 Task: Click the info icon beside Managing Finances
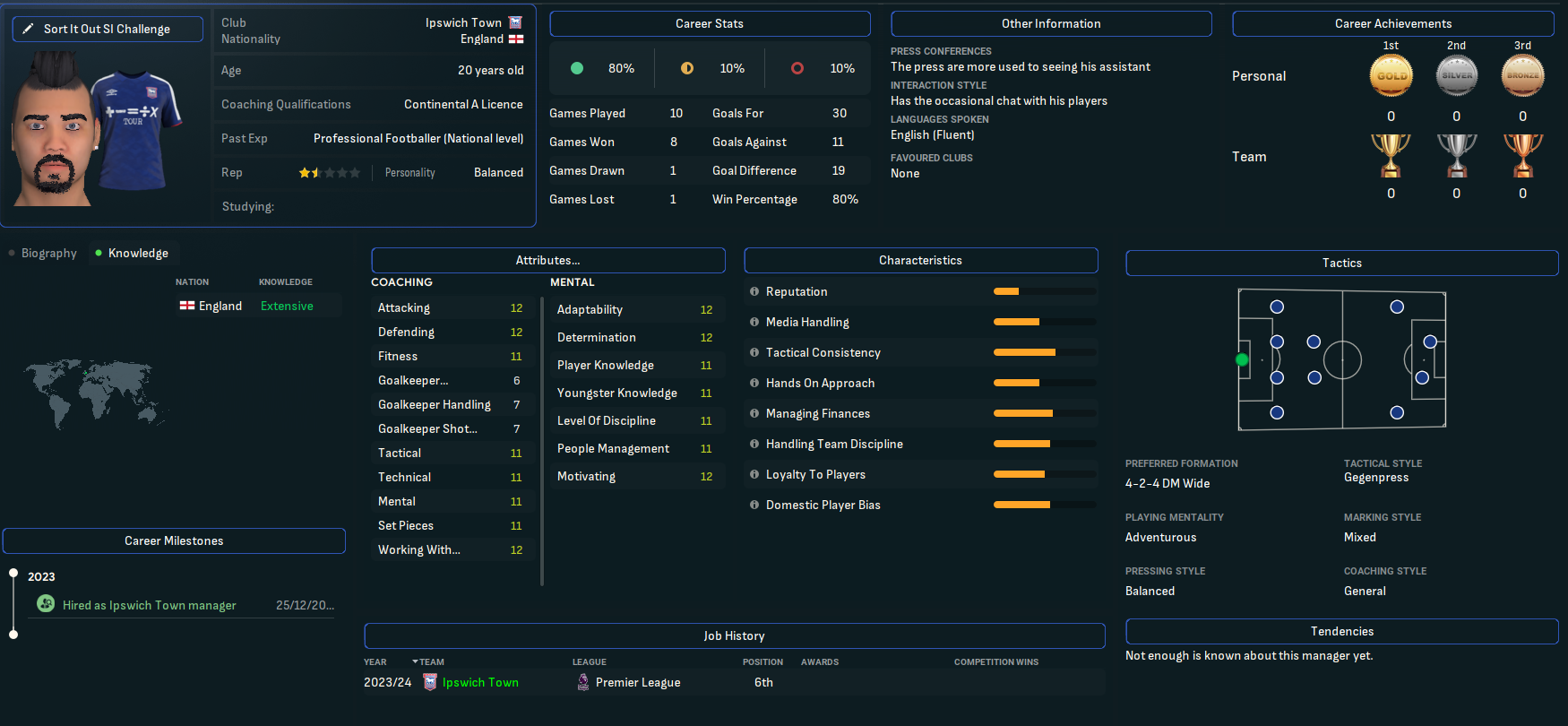(754, 413)
